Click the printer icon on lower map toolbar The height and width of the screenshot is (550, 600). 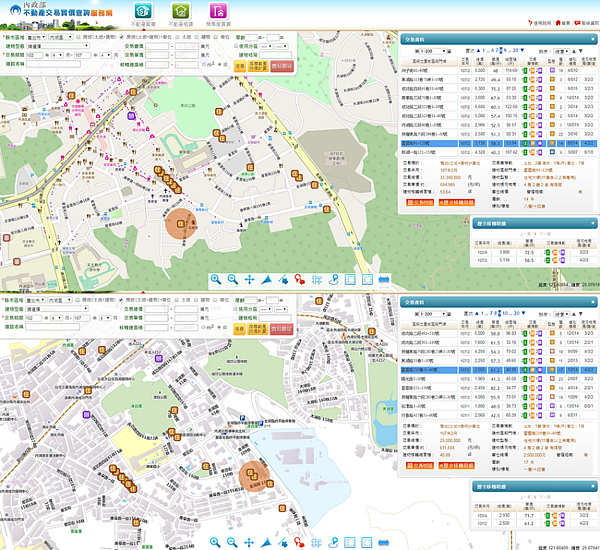(x=383, y=542)
